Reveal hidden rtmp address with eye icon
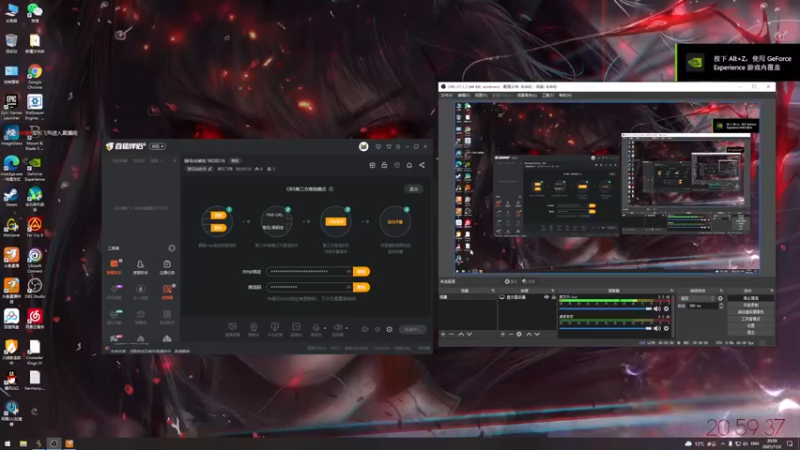Screen dimensions: 800x450 [x=348, y=271]
